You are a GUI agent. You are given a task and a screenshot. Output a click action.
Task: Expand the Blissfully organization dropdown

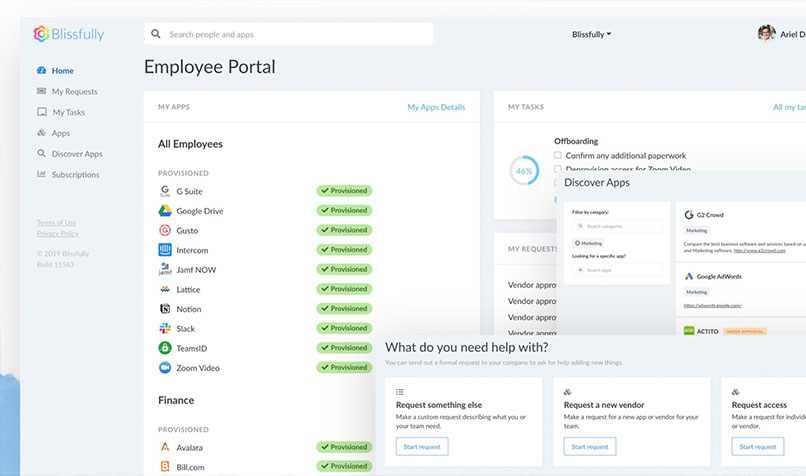(591, 34)
